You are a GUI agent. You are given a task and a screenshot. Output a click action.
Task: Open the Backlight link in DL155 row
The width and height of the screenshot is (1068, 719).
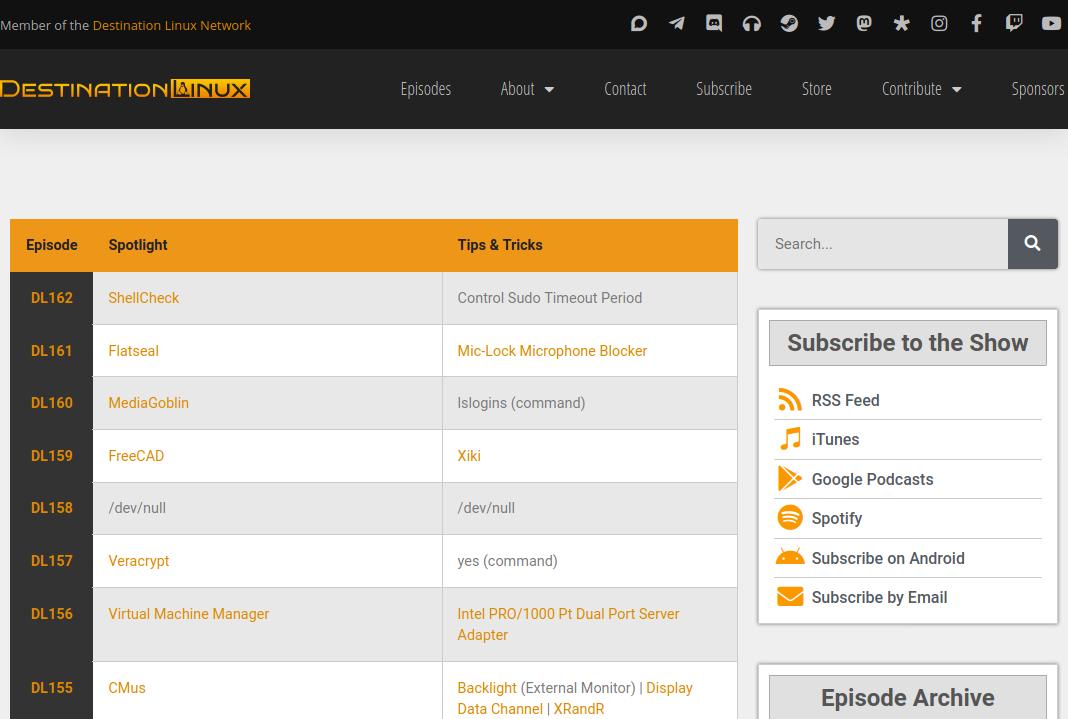pos(487,688)
